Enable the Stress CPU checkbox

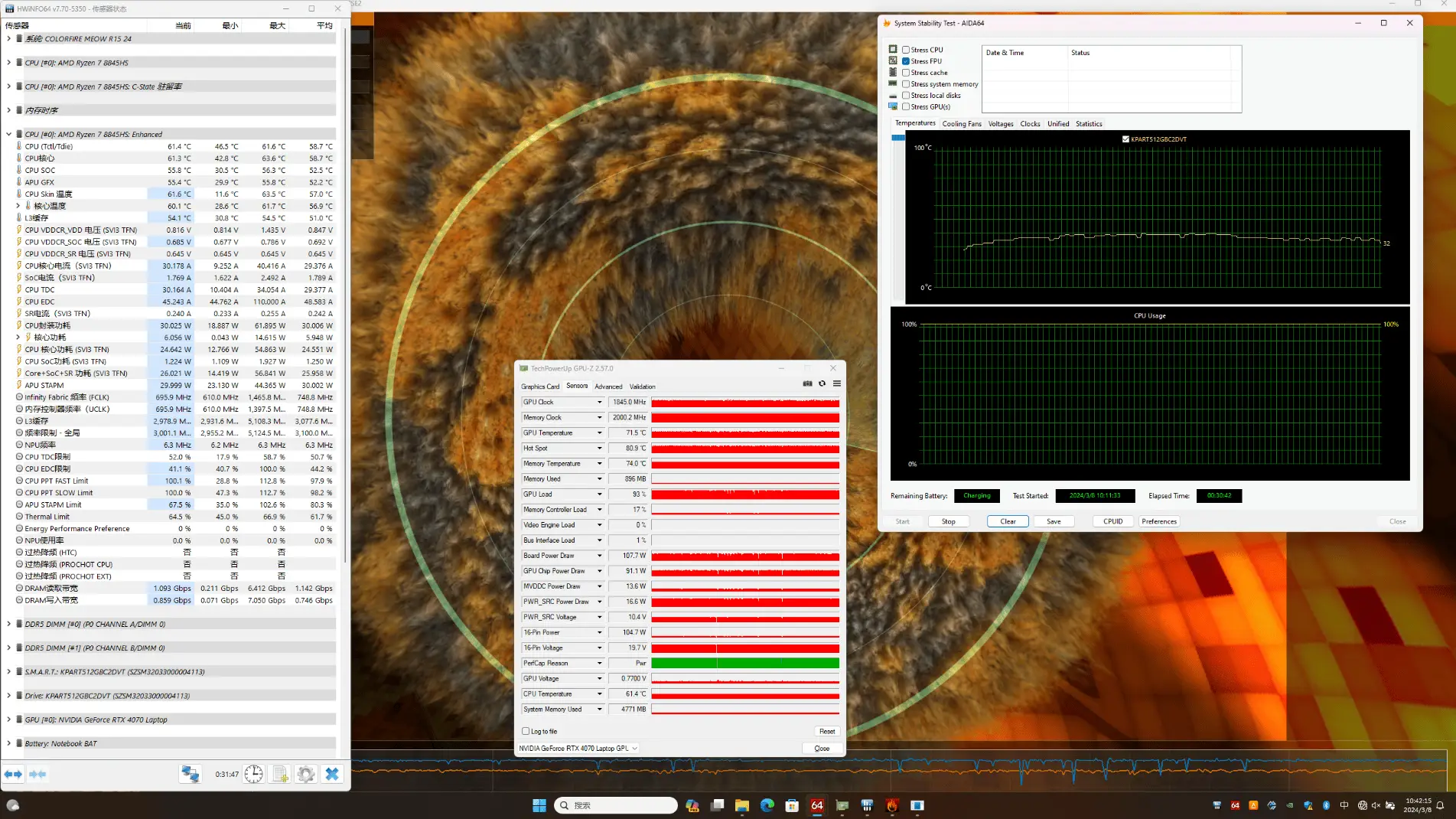(906, 50)
